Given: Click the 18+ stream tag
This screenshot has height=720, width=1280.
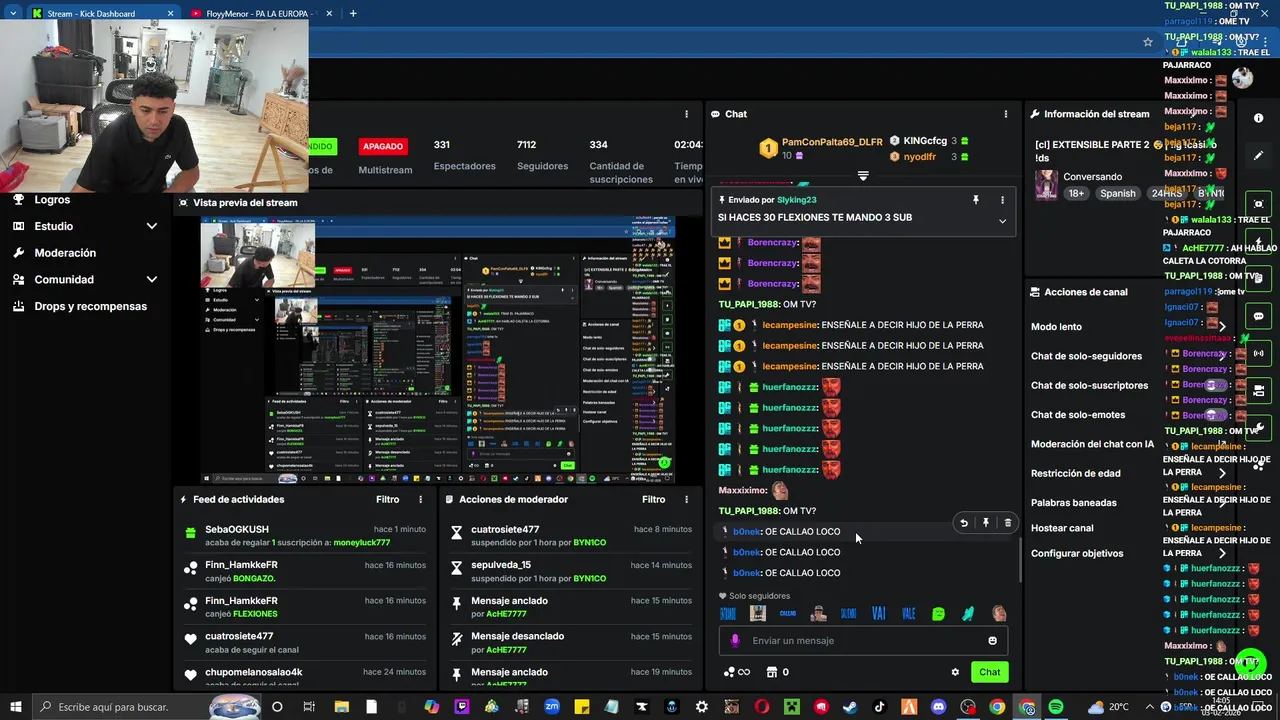Looking at the screenshot, I should pyautogui.click(x=1076, y=193).
